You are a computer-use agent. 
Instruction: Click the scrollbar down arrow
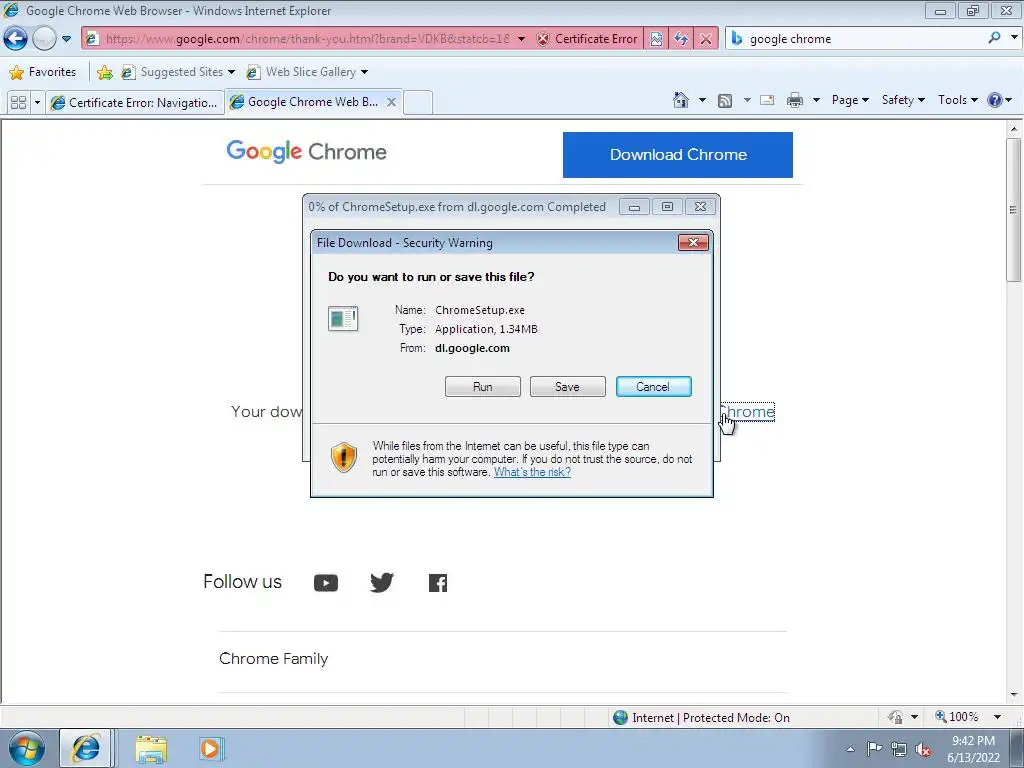[x=1014, y=695]
